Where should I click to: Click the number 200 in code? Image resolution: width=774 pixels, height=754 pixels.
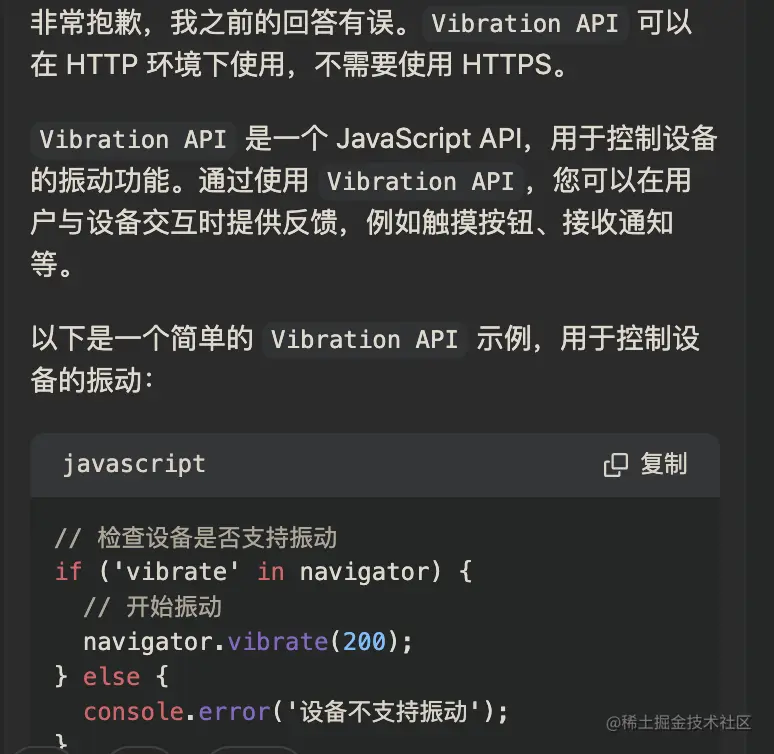tap(364, 641)
